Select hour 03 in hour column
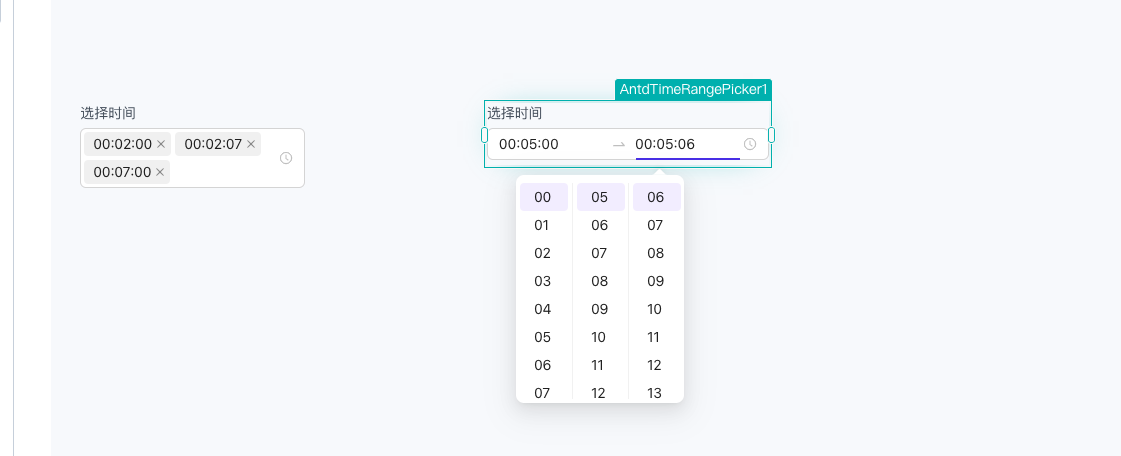1121x456 pixels. point(543,282)
